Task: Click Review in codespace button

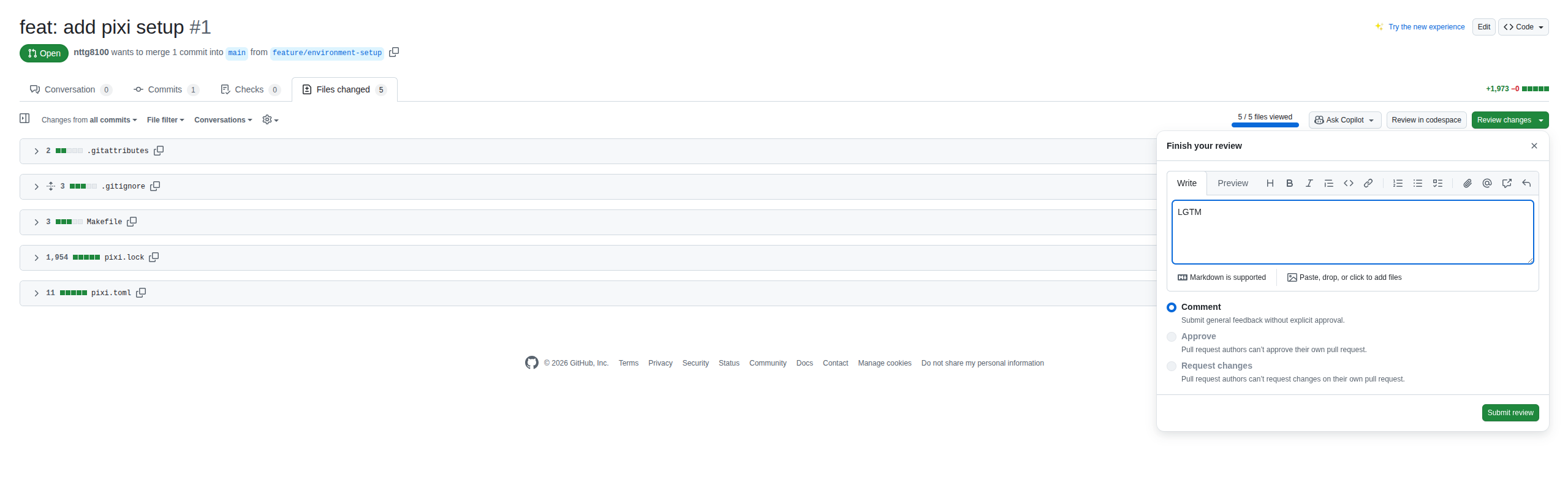Action: click(x=1426, y=120)
